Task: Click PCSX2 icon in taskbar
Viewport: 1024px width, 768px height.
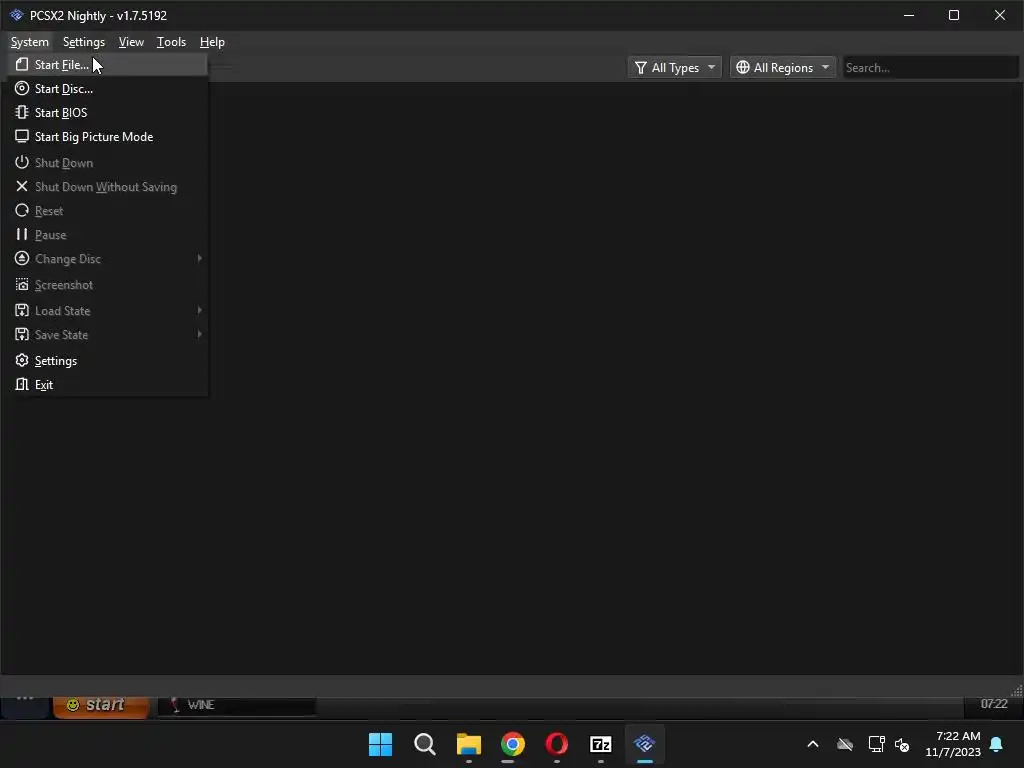Action: tap(645, 744)
